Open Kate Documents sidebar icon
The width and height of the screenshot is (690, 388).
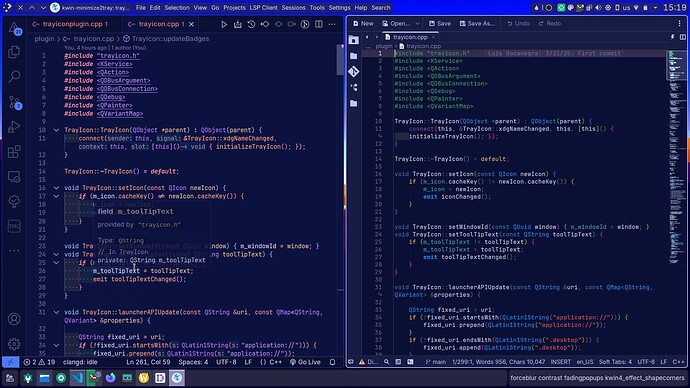tap(354, 40)
